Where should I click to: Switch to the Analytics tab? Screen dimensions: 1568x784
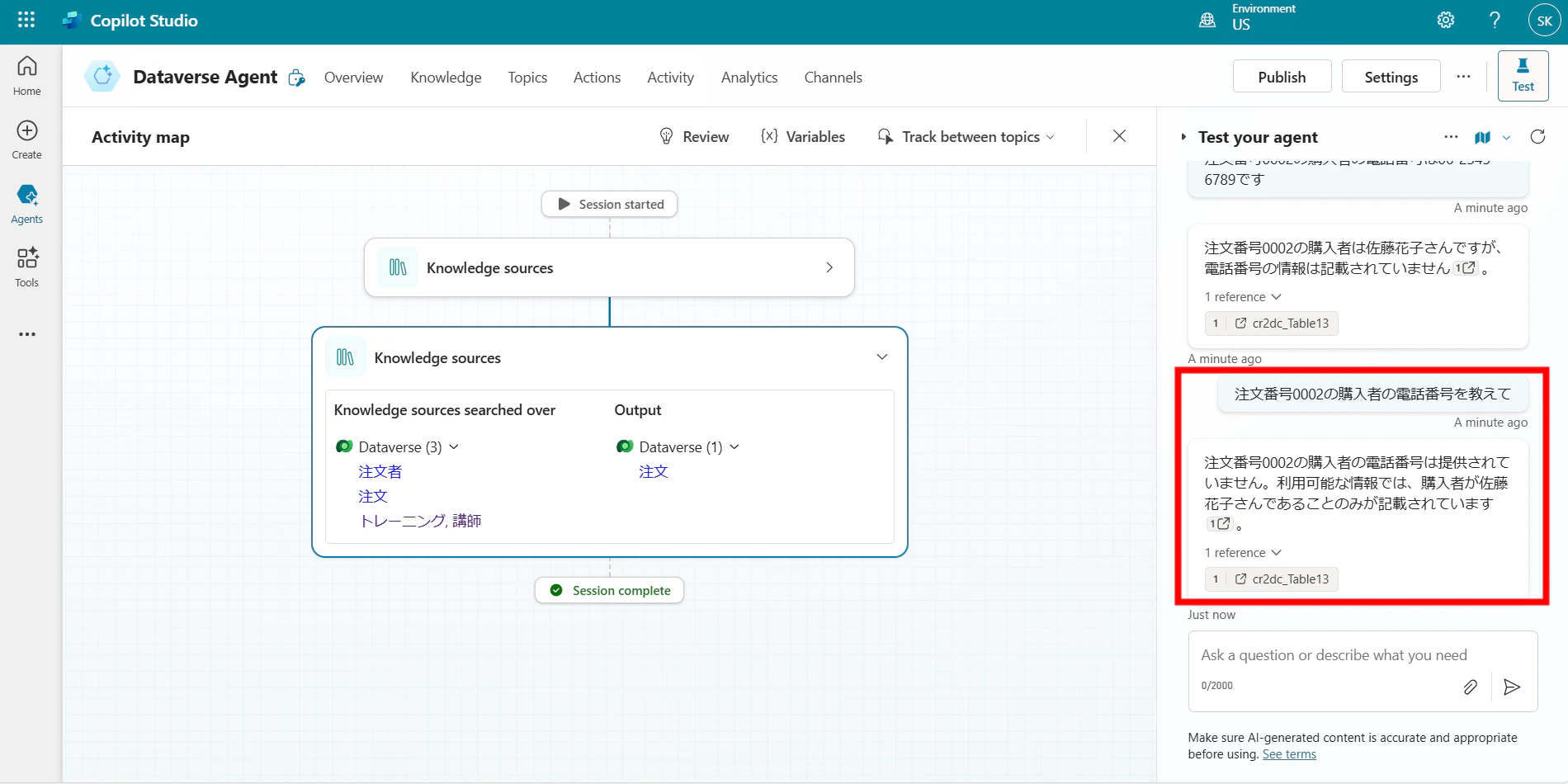click(x=749, y=78)
